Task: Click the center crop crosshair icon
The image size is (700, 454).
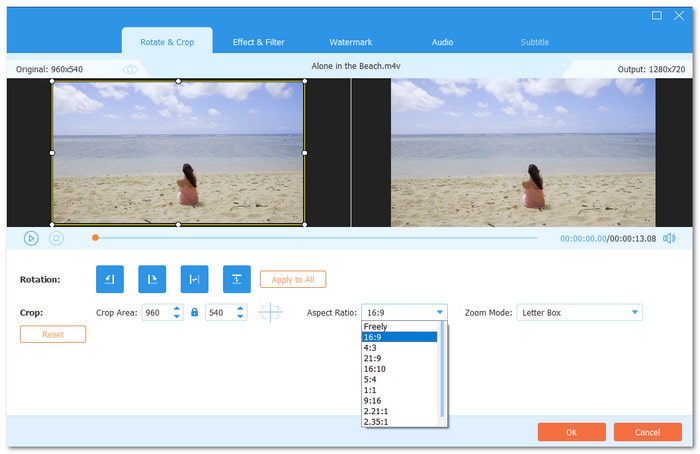Action: tap(270, 312)
